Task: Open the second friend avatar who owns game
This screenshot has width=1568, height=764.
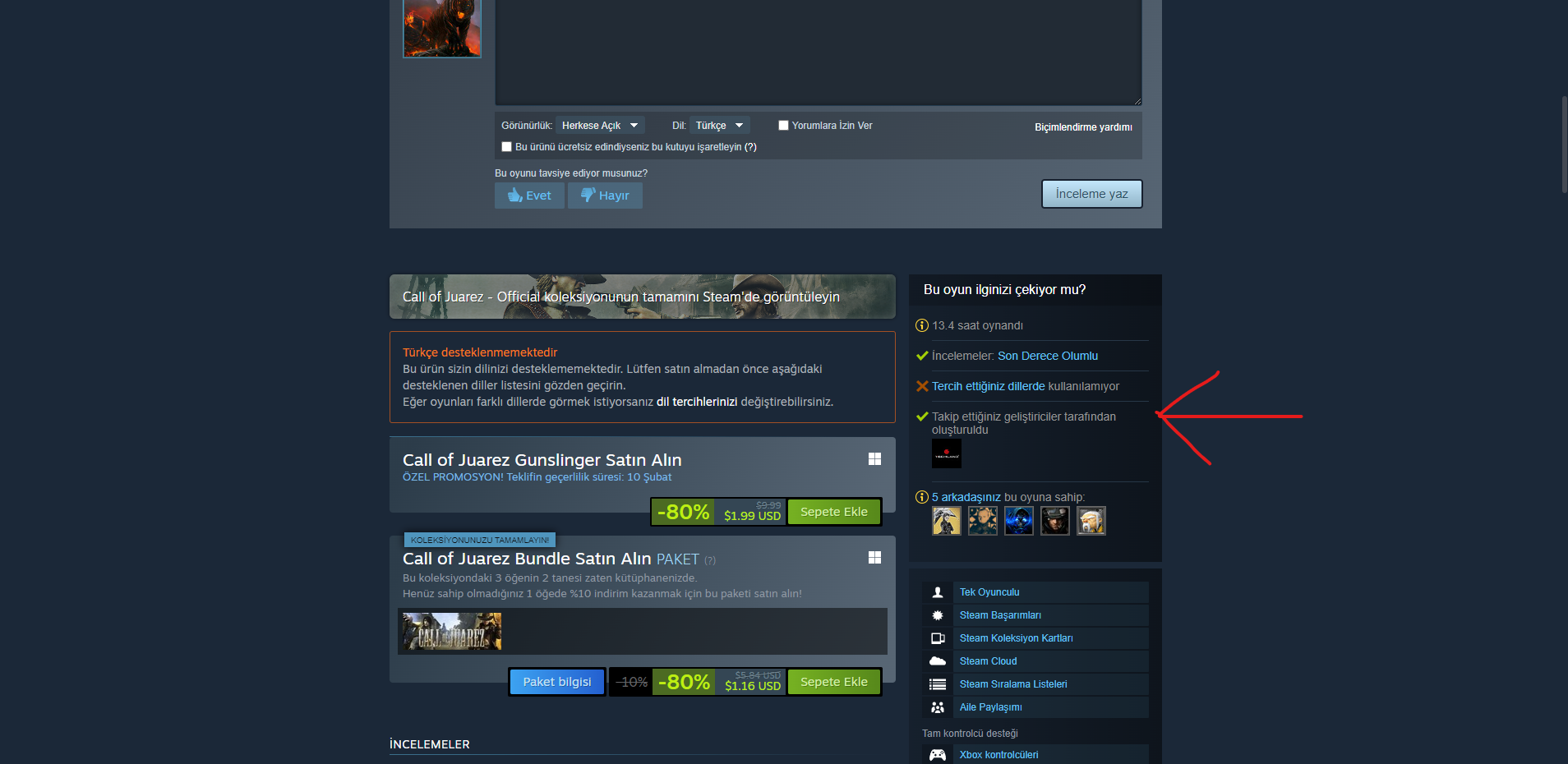Action: 983,521
